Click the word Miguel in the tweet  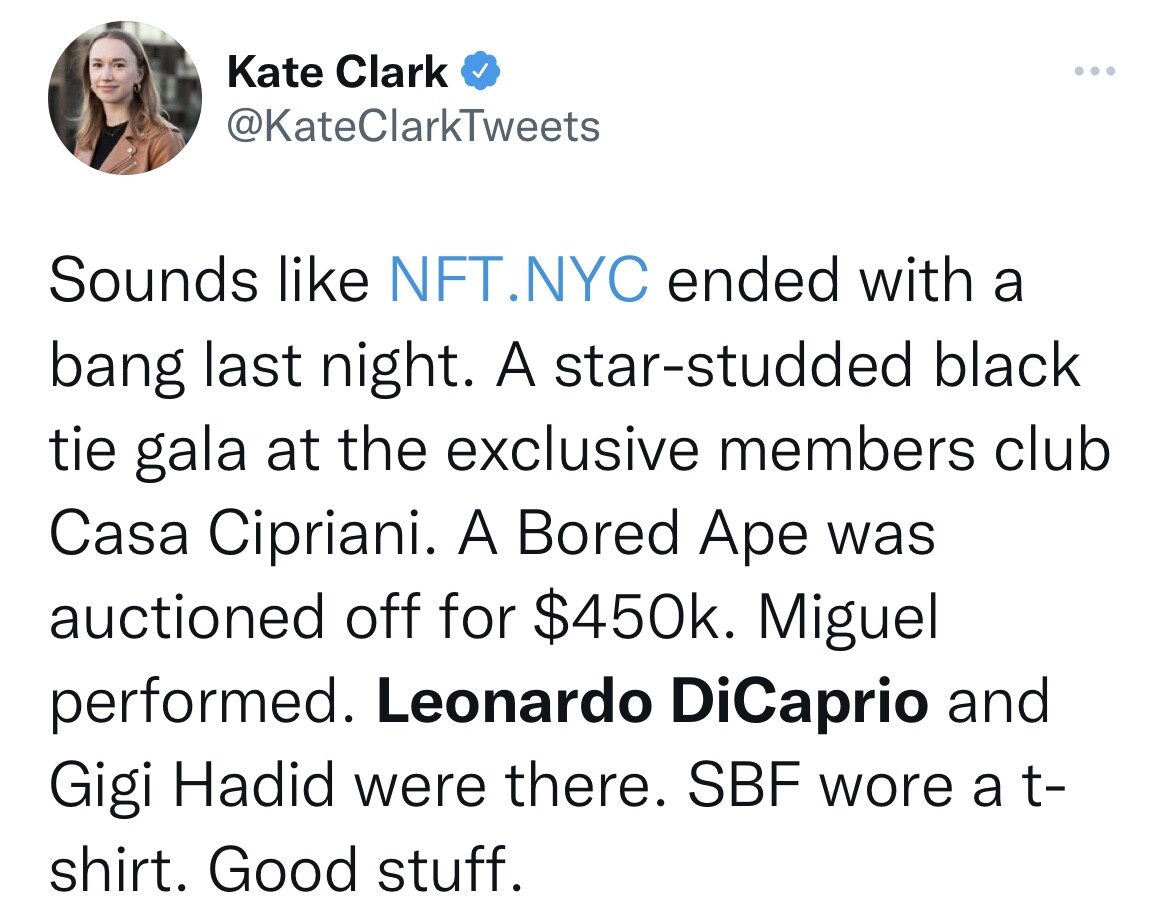(848, 619)
